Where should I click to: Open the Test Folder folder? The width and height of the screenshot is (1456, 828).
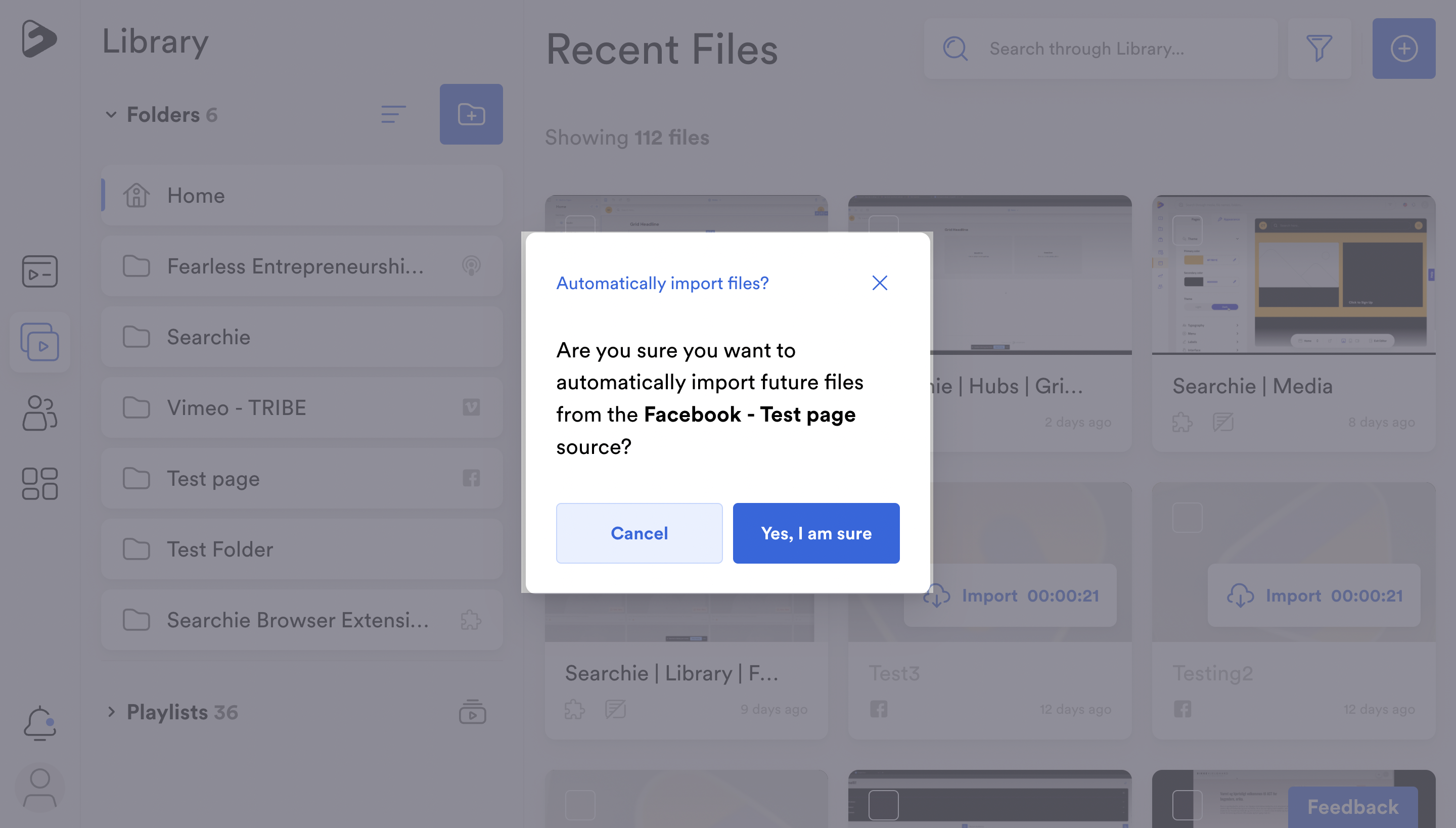click(x=302, y=549)
